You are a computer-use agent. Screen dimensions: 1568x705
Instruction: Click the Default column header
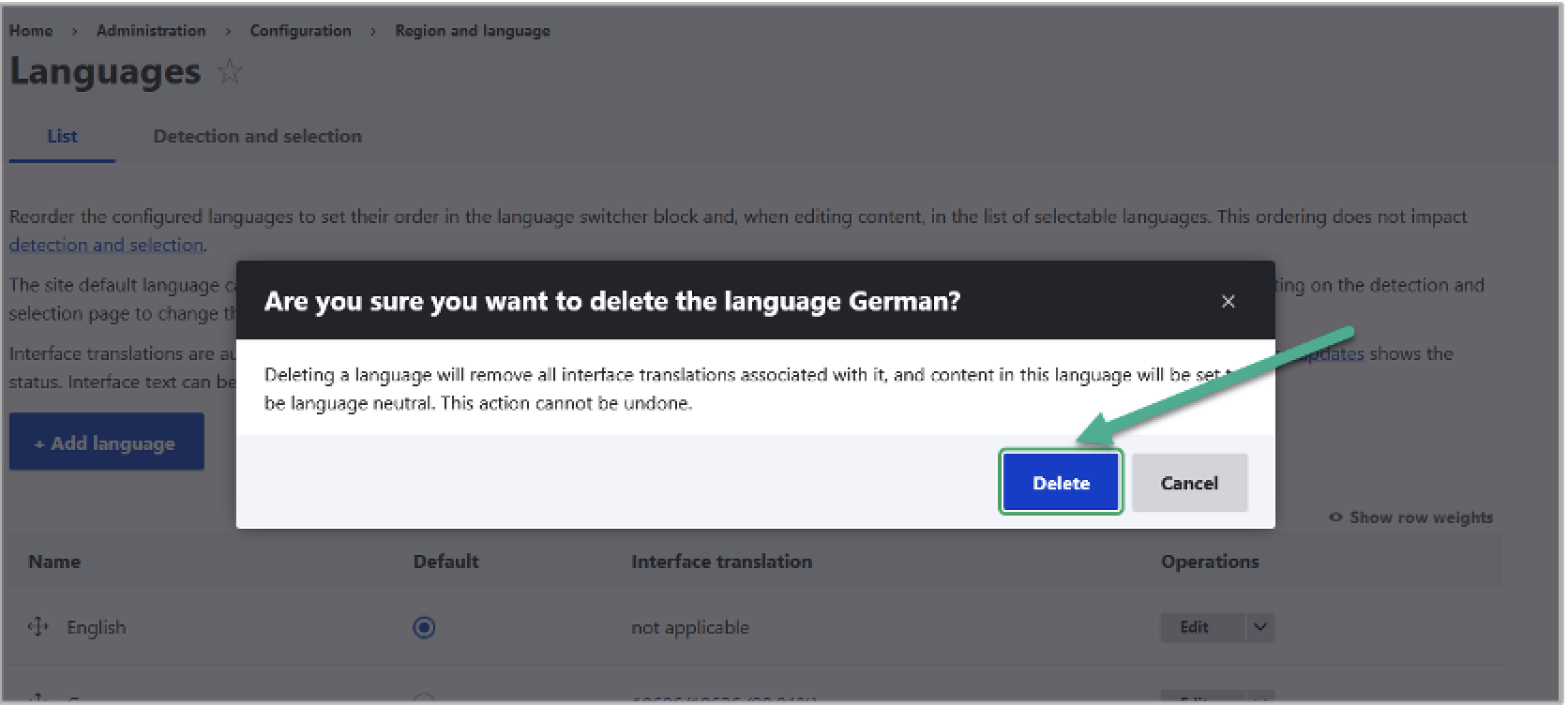click(445, 562)
